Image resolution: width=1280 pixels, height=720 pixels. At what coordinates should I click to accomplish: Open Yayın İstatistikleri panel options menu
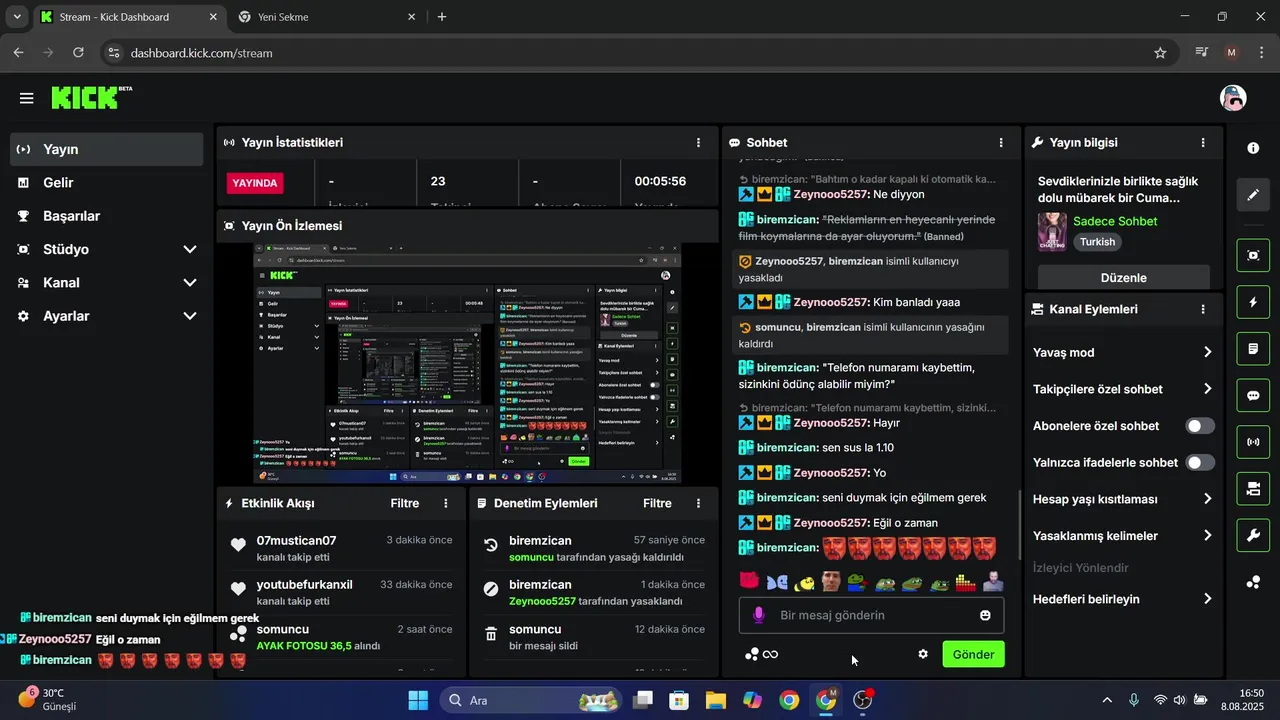tap(698, 143)
